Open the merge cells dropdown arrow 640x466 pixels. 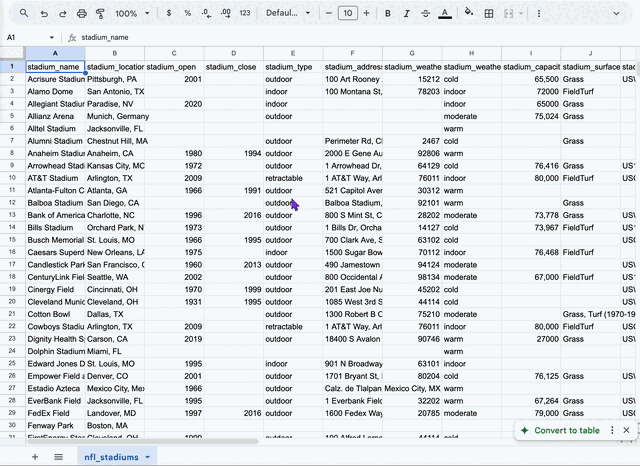(x=520, y=13)
